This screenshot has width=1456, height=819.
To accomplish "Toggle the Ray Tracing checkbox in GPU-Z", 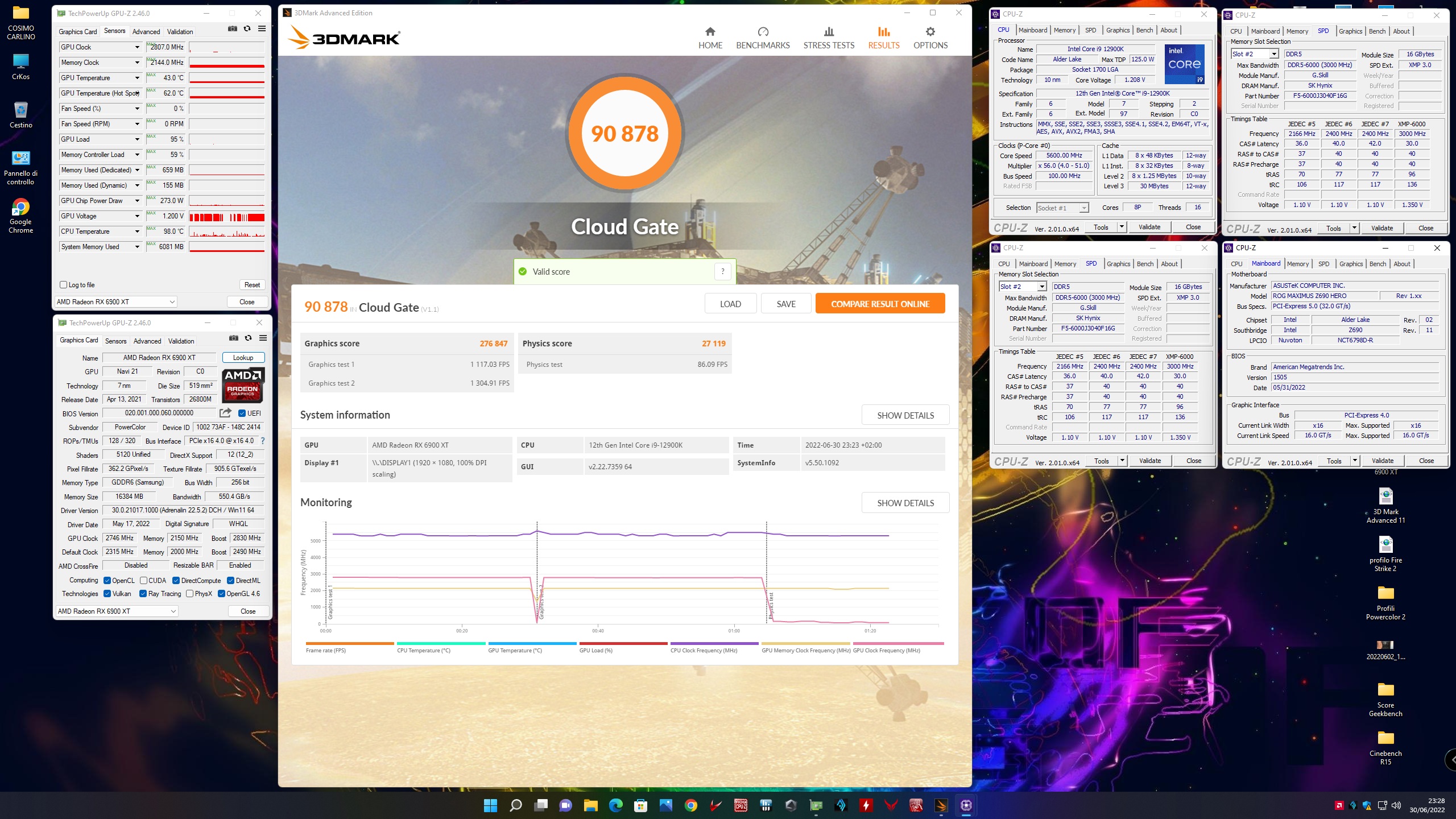I will pyautogui.click(x=143, y=594).
